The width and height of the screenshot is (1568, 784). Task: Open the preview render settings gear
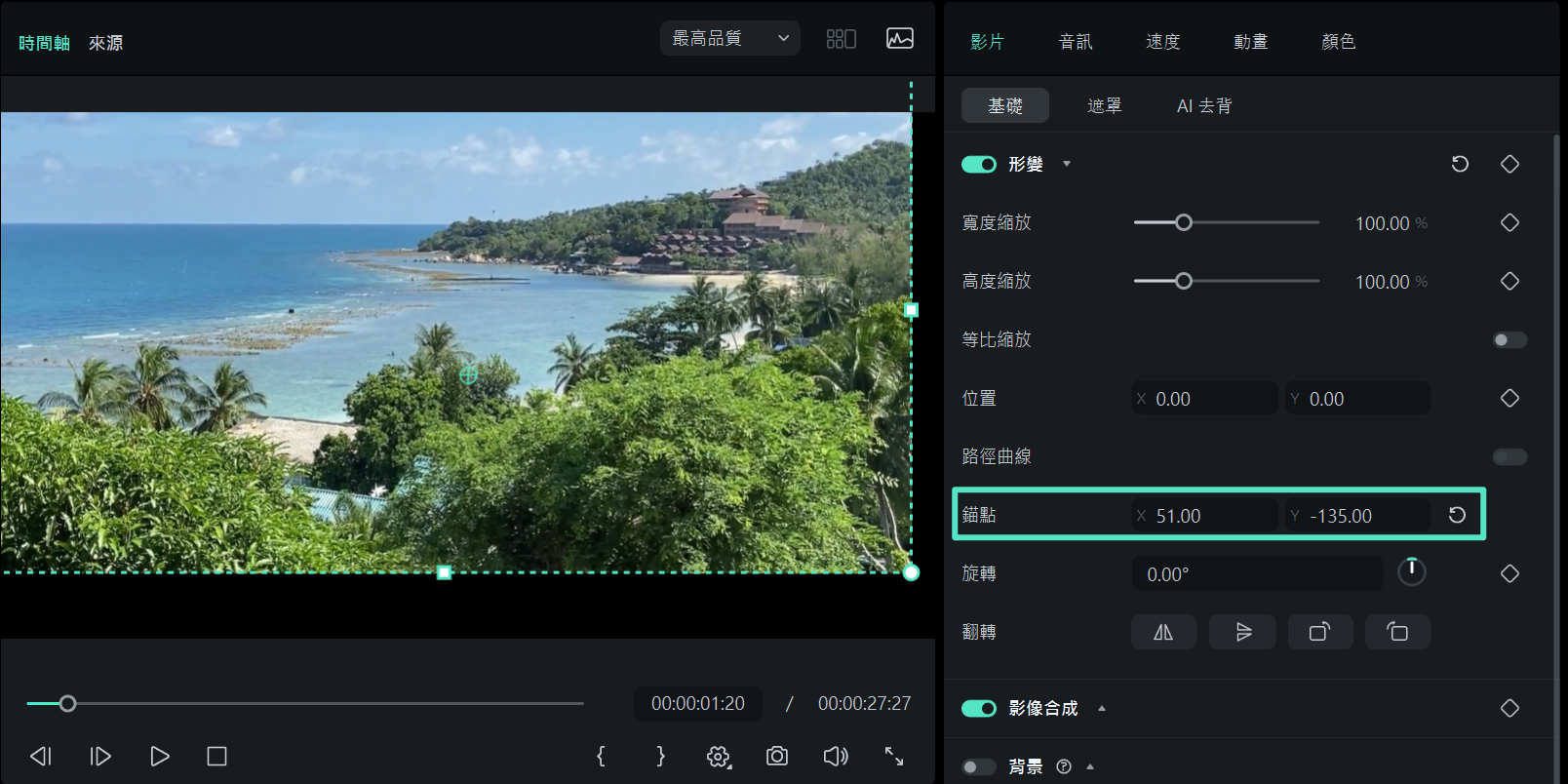719,757
